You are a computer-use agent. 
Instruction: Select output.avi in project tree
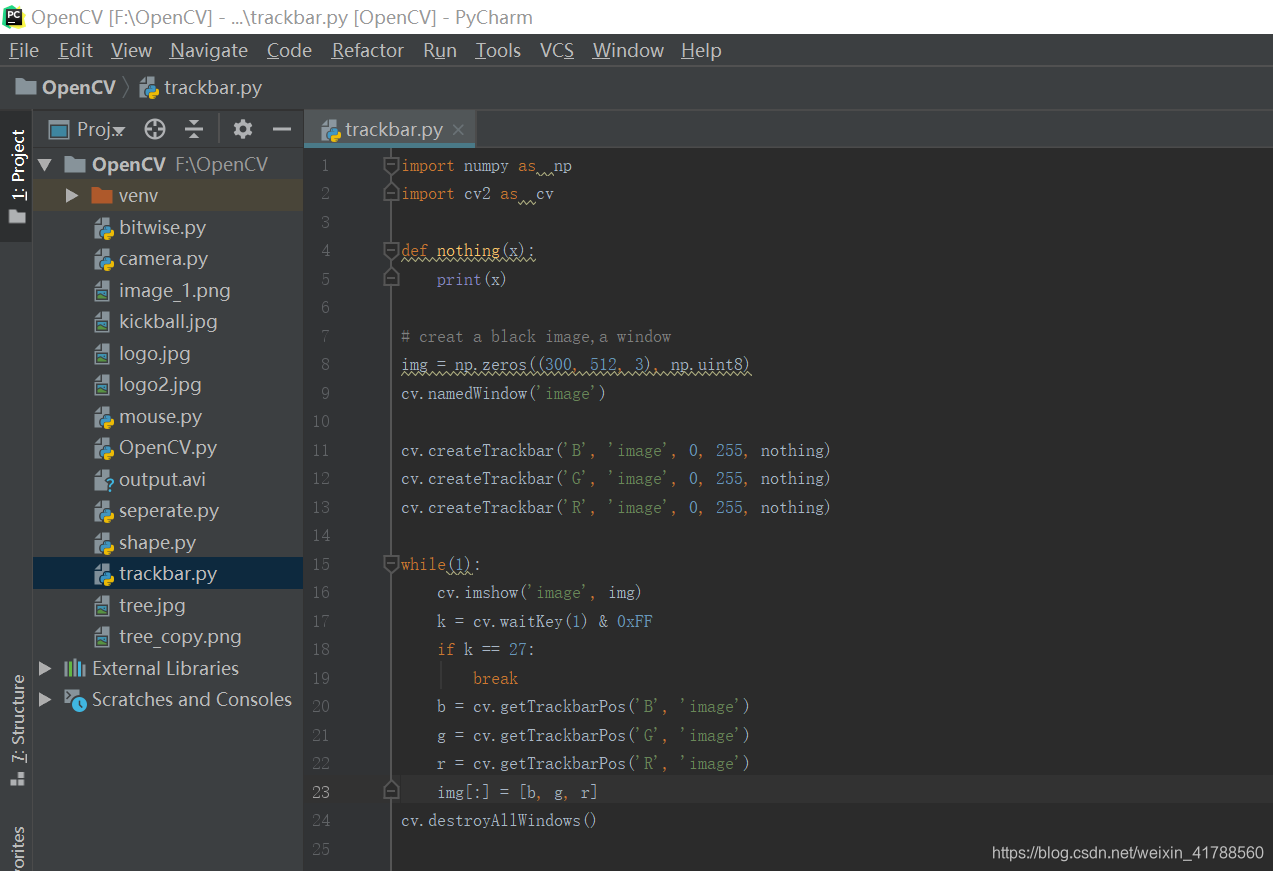pyautogui.click(x=162, y=479)
